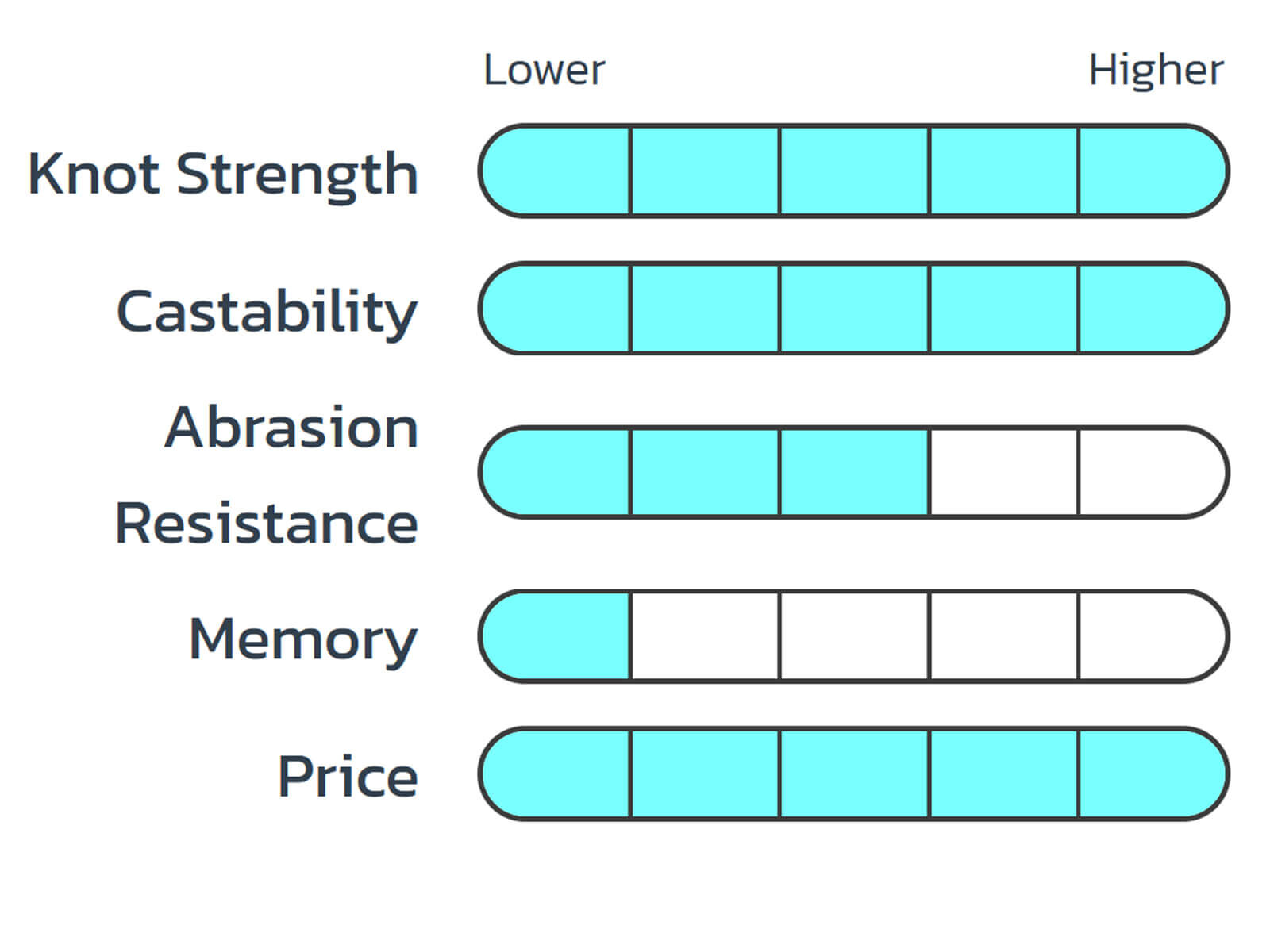The width and height of the screenshot is (1270, 952).
Task: Click the rightmost segment of Price bar
Action: point(1151,773)
